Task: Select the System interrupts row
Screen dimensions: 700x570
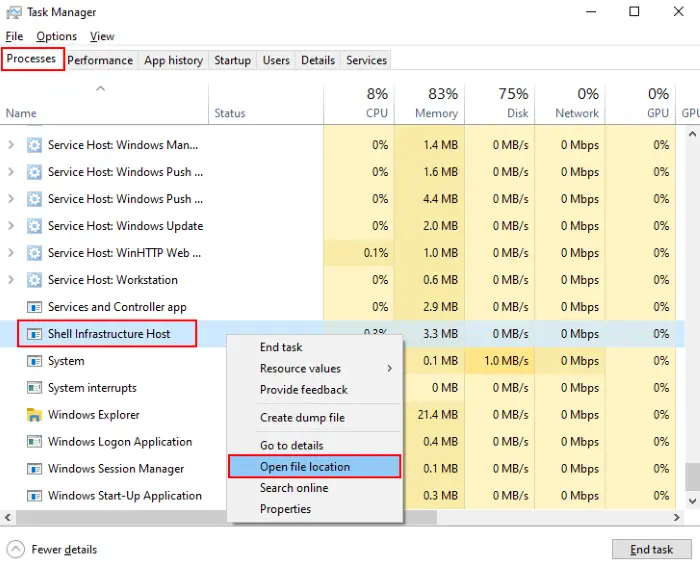Action: (342, 388)
